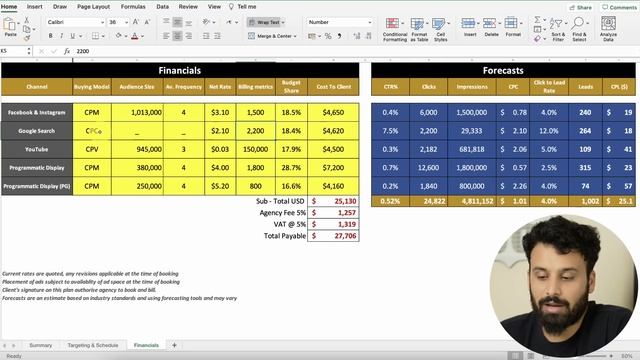This screenshot has height=360, width=640.
Task: Open the Draw ribbon tab
Action: (60, 7)
